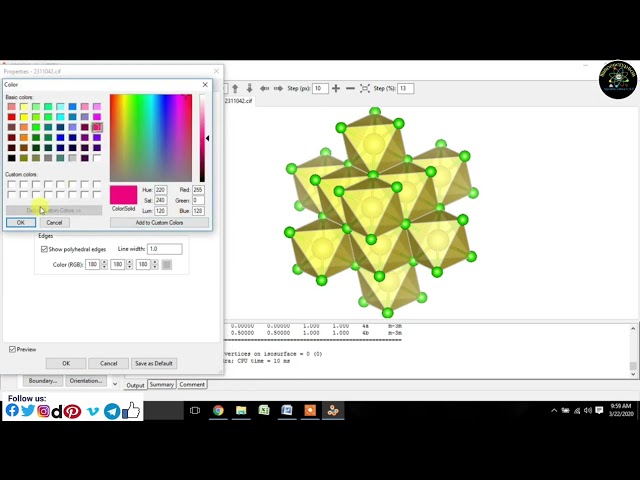640x480 pixels.
Task: Pick the bright red basic color swatch
Action: 11,117
